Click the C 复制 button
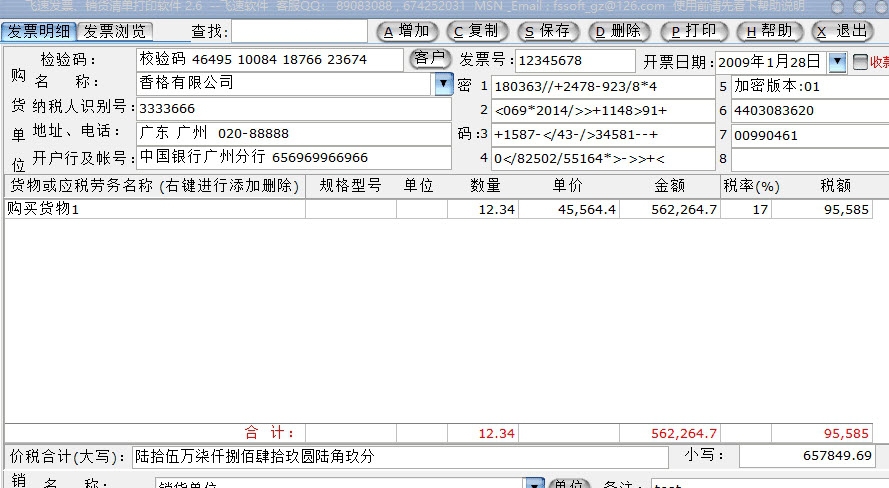Viewport: 889px width, 488px height. (x=477, y=31)
